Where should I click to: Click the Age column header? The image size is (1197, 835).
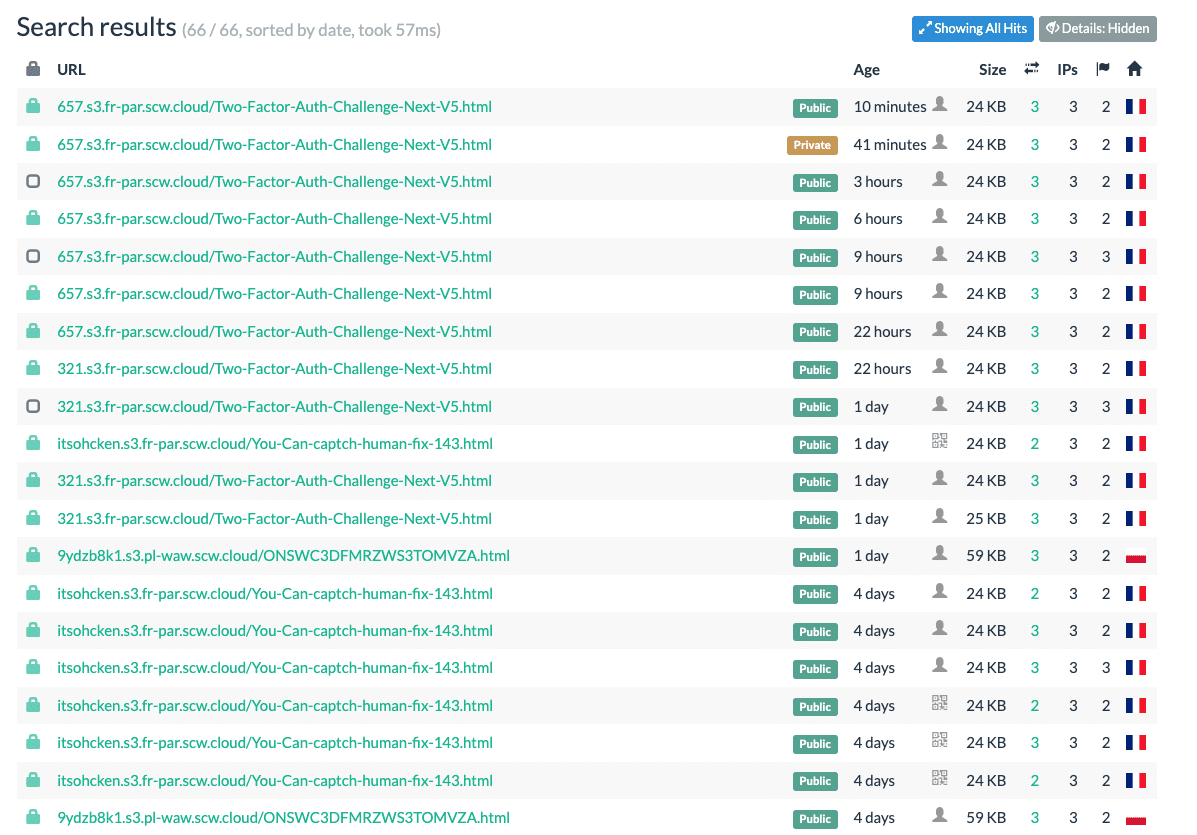tap(866, 69)
